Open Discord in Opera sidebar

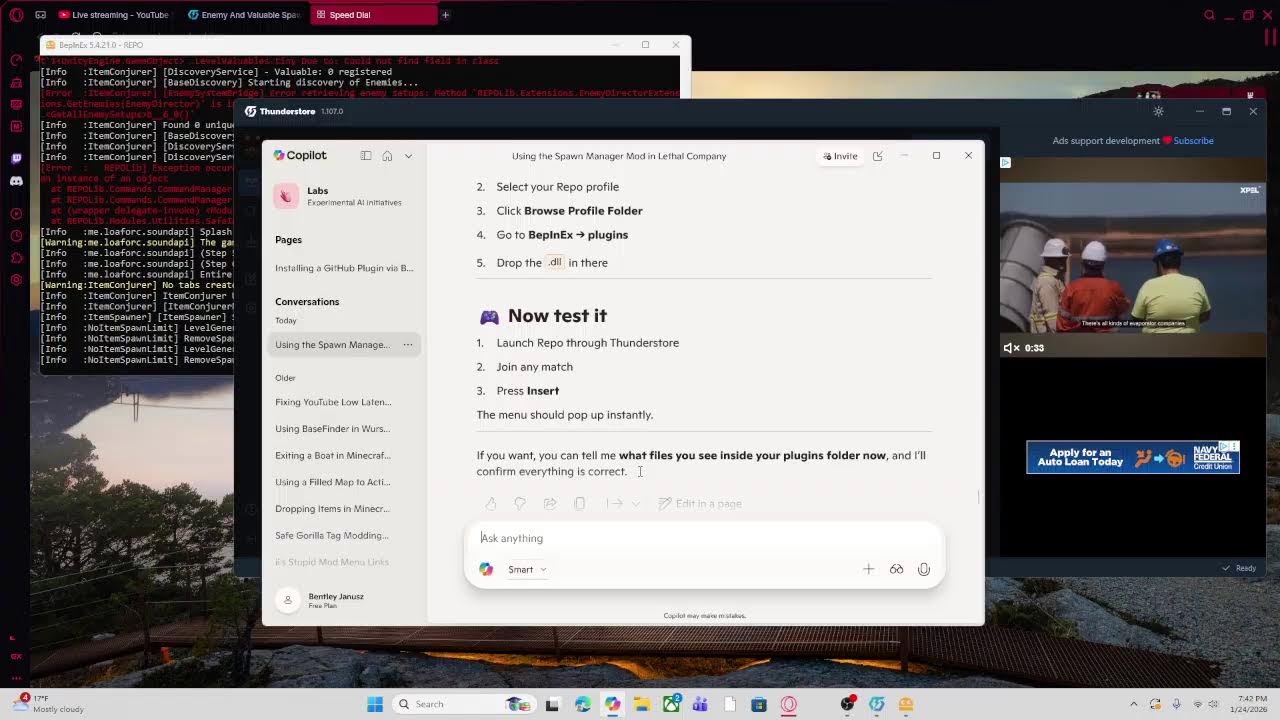tap(16, 181)
